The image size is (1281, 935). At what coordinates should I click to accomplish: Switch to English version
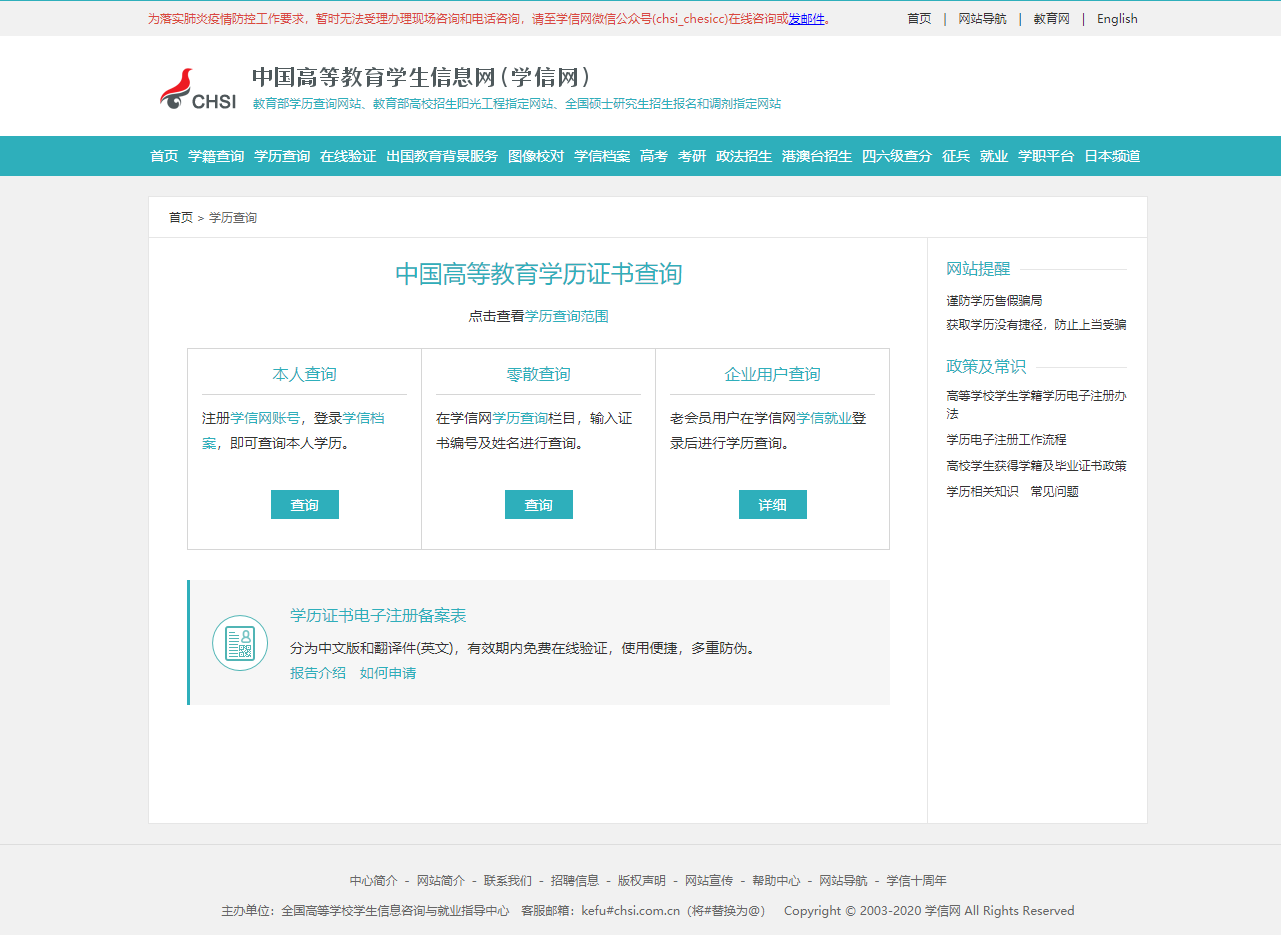pyautogui.click(x=1117, y=19)
